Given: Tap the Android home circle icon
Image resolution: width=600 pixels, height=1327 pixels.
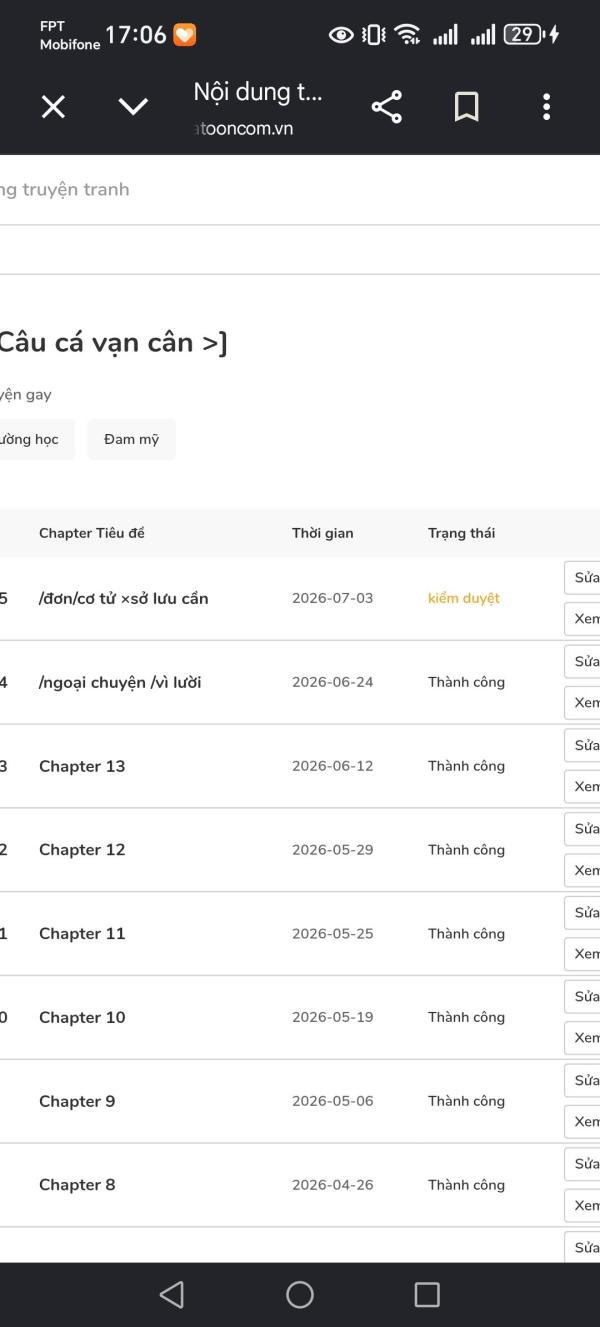Looking at the screenshot, I should pyautogui.click(x=300, y=1295).
